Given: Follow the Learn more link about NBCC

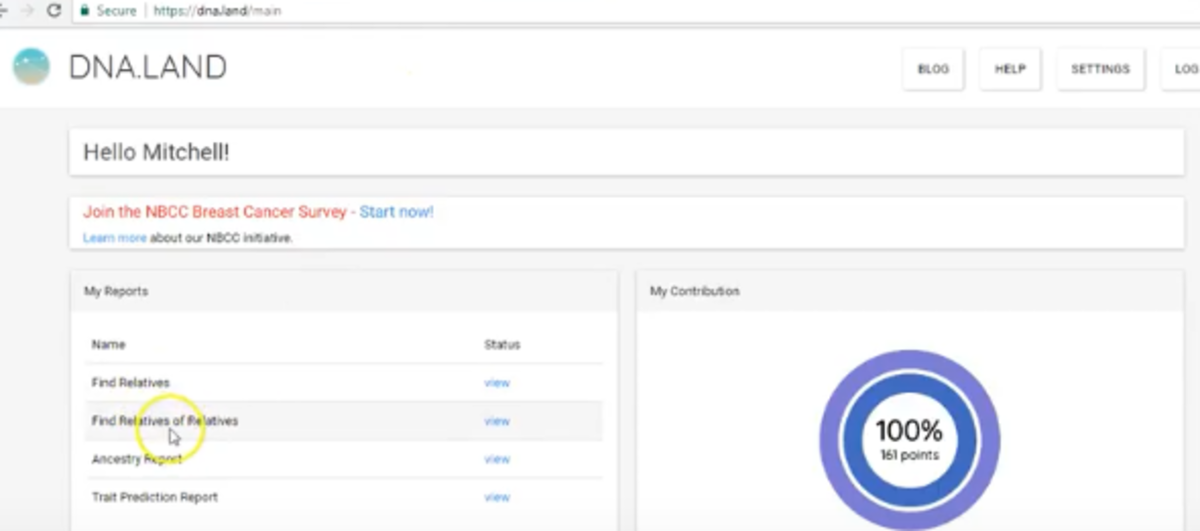Looking at the screenshot, I should tap(115, 238).
